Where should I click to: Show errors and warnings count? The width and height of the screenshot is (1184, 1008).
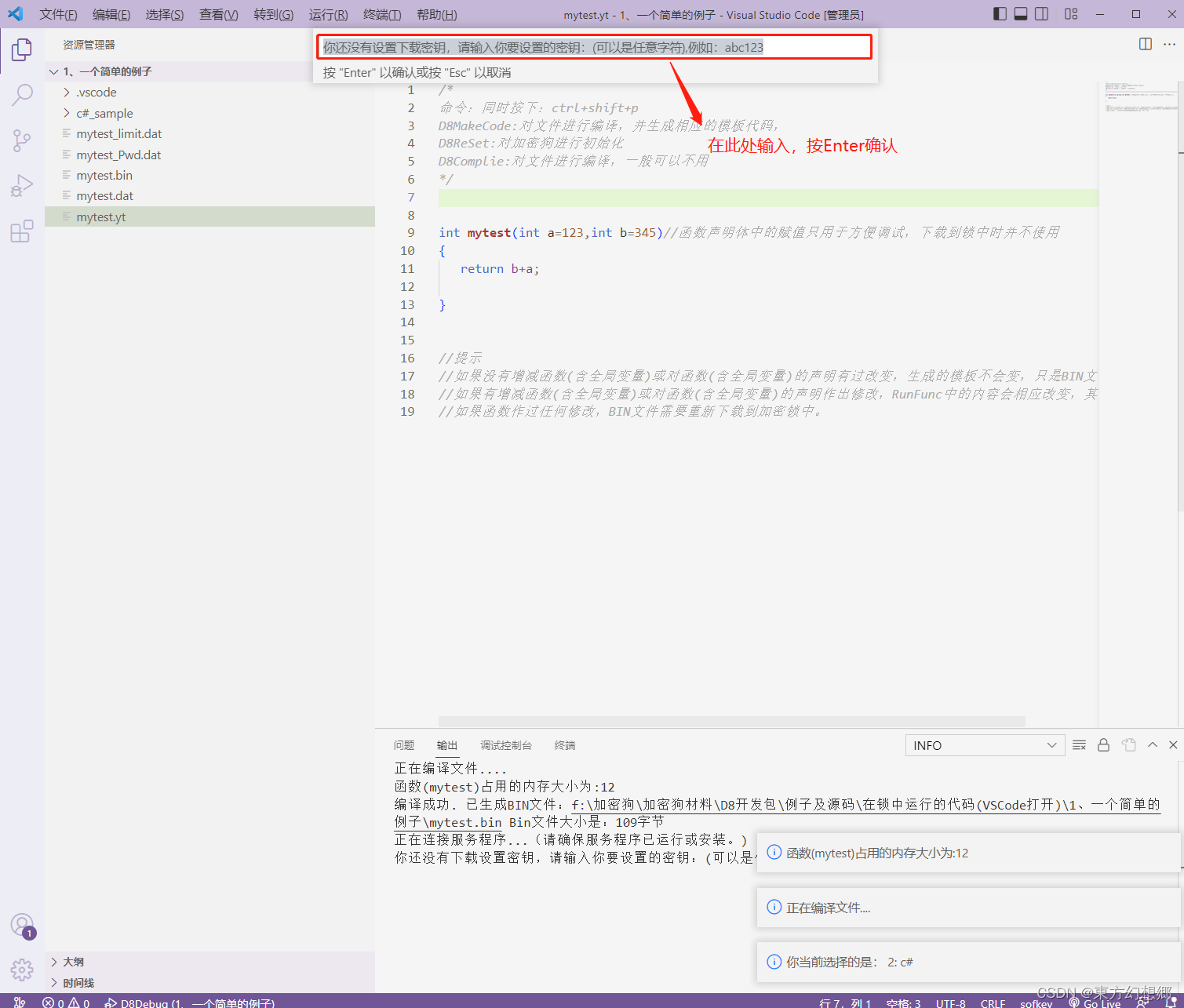pyautogui.click(x=66, y=1003)
